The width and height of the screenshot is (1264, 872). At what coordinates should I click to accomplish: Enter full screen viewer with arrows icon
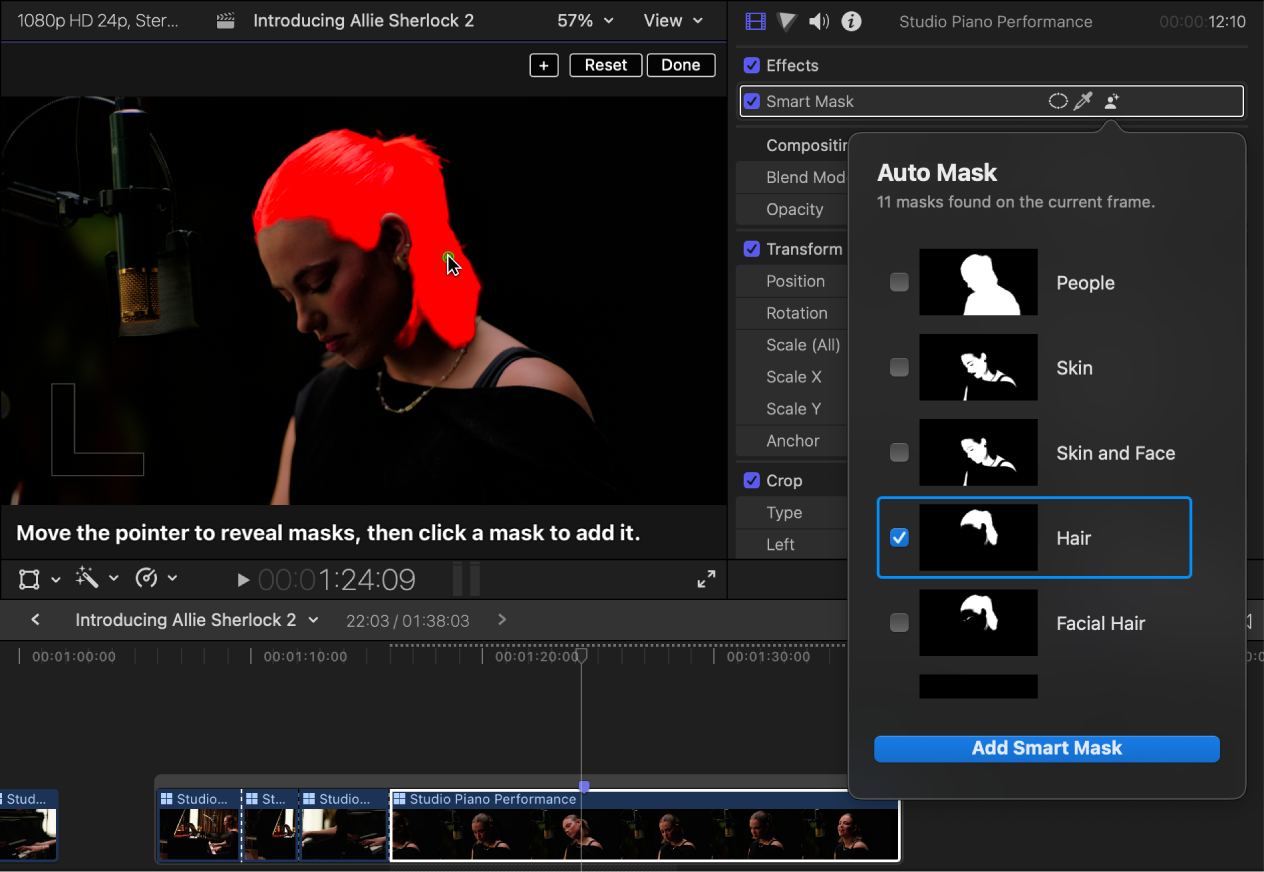(x=706, y=579)
